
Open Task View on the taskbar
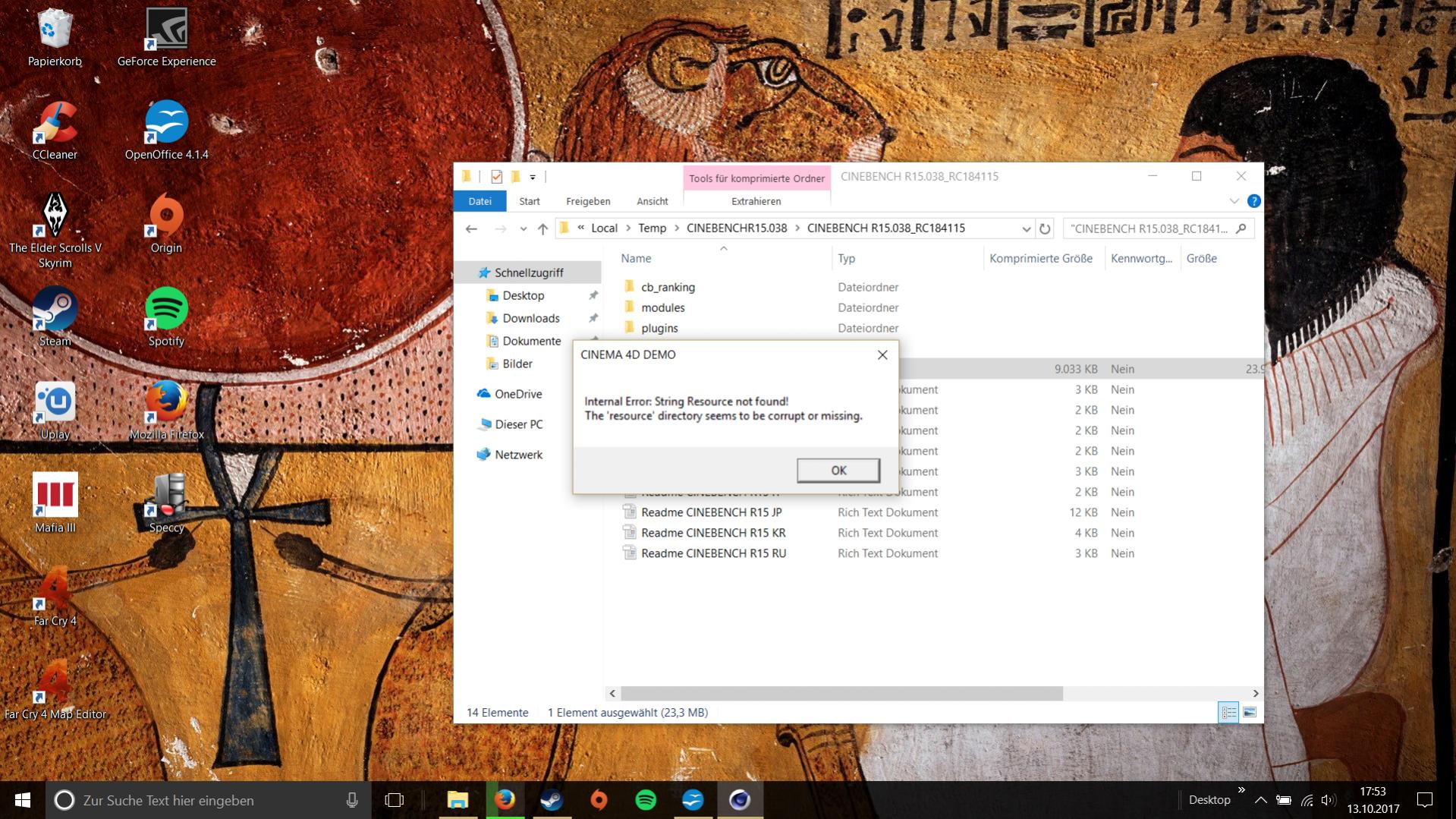click(395, 800)
